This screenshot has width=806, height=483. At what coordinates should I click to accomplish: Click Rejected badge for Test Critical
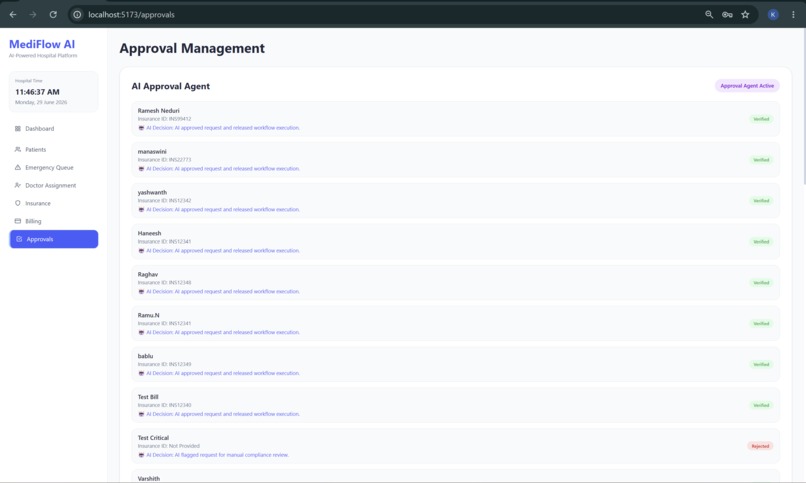(760, 446)
